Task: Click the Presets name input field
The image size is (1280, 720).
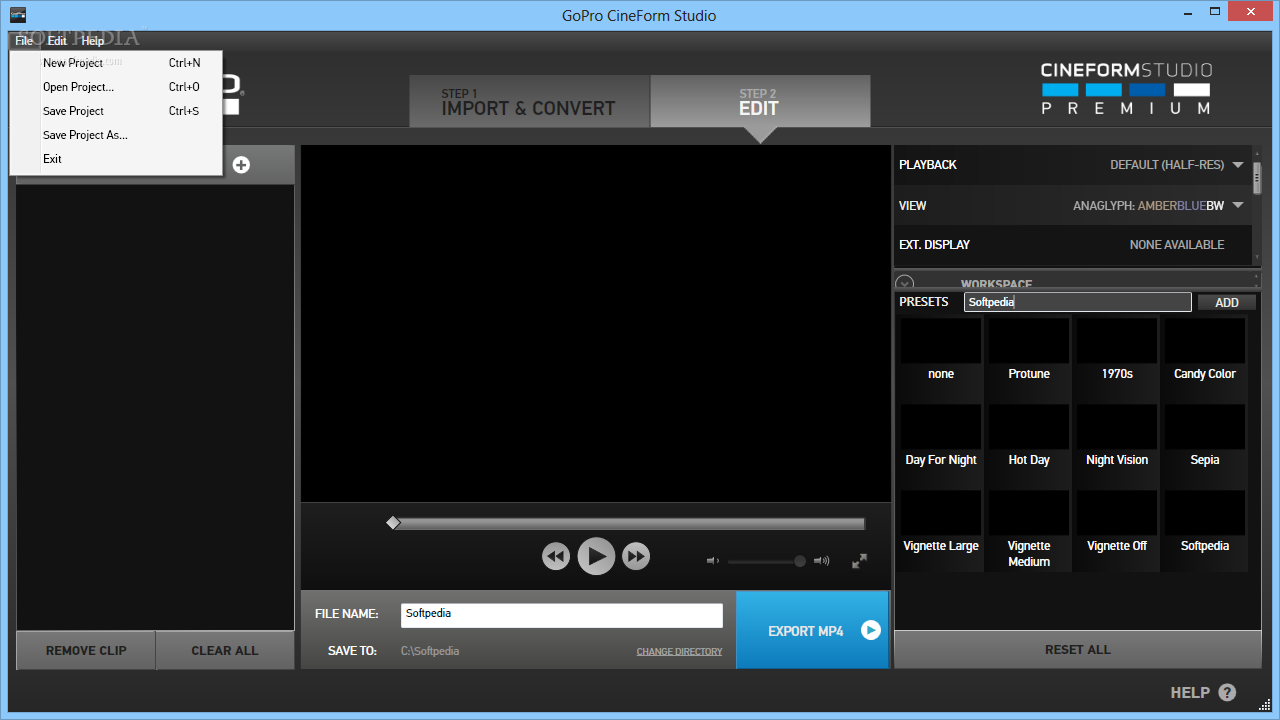Action: coord(1078,302)
